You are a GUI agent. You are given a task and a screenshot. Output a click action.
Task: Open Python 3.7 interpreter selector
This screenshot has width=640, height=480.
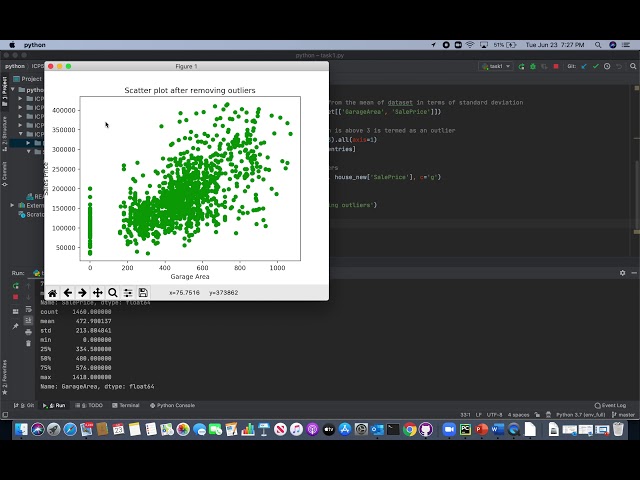[x=580, y=415]
